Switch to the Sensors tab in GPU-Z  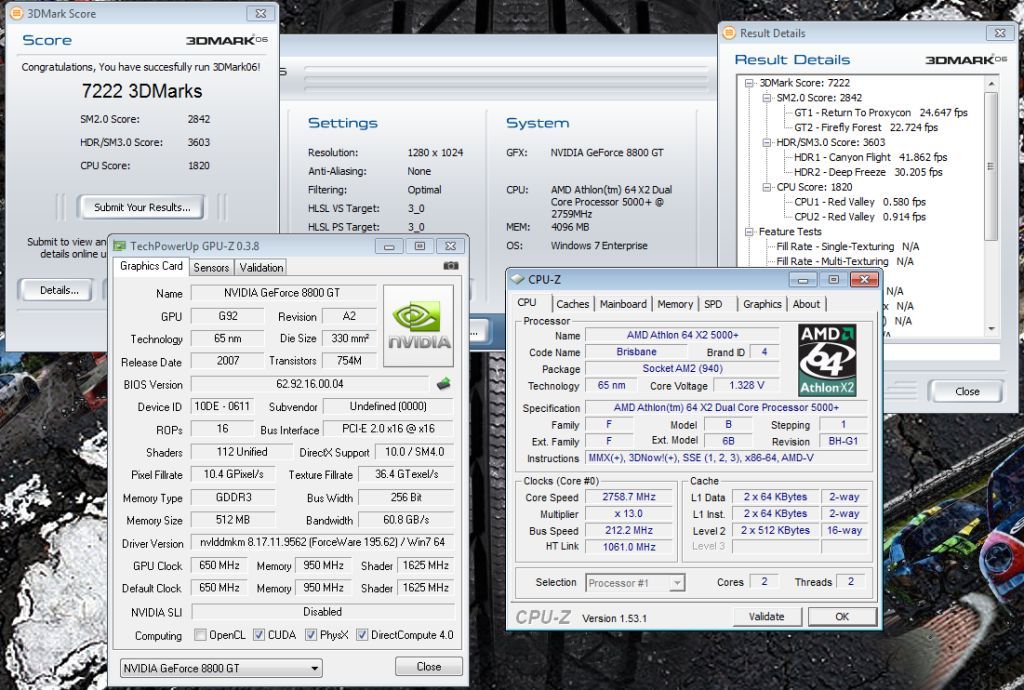[211, 267]
